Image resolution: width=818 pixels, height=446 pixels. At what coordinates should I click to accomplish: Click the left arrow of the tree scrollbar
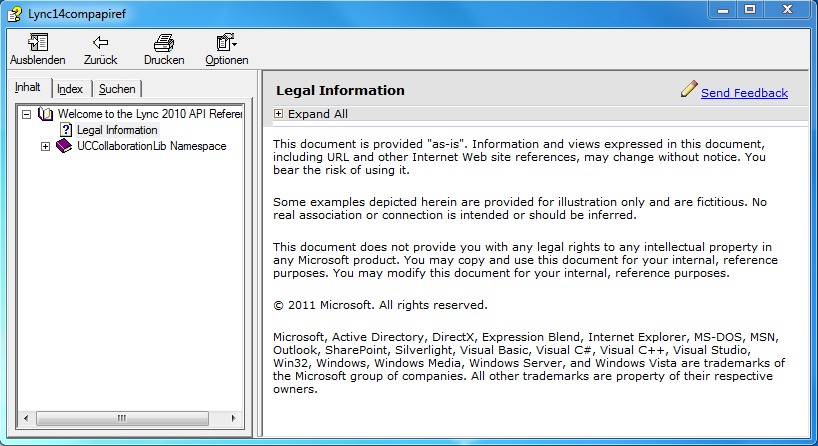pos(26,418)
